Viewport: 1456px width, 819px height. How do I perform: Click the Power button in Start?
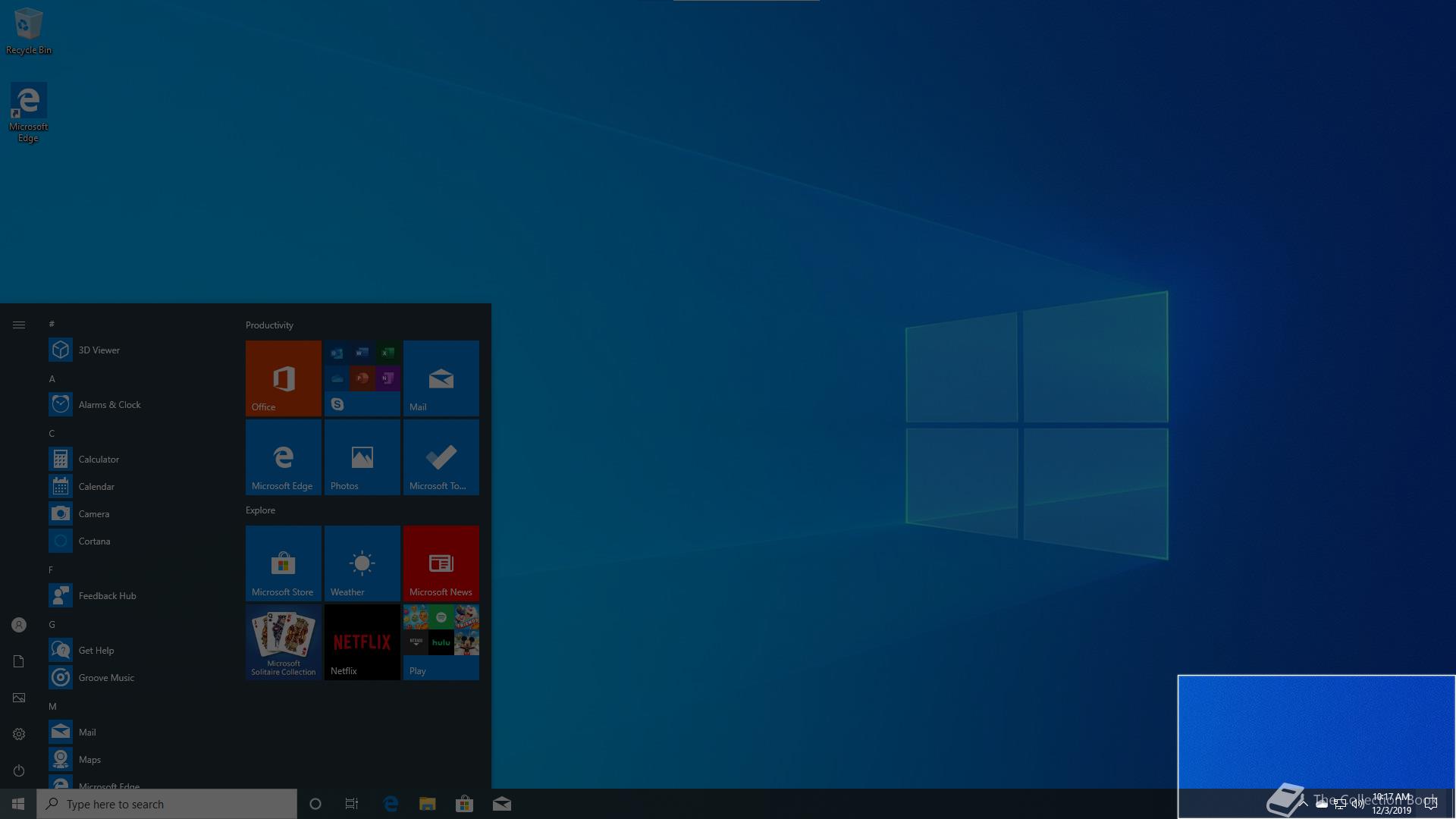pos(19,770)
